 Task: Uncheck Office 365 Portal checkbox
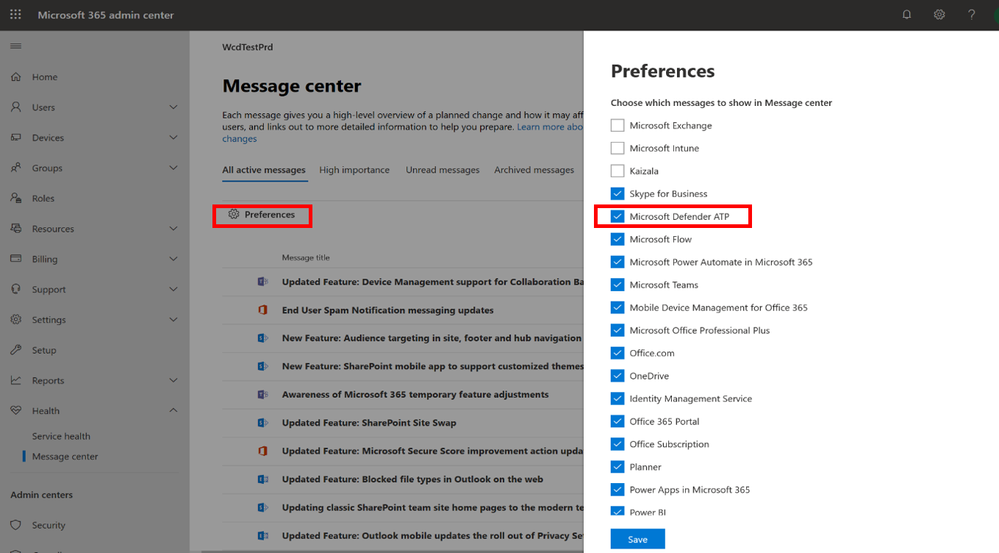click(617, 421)
